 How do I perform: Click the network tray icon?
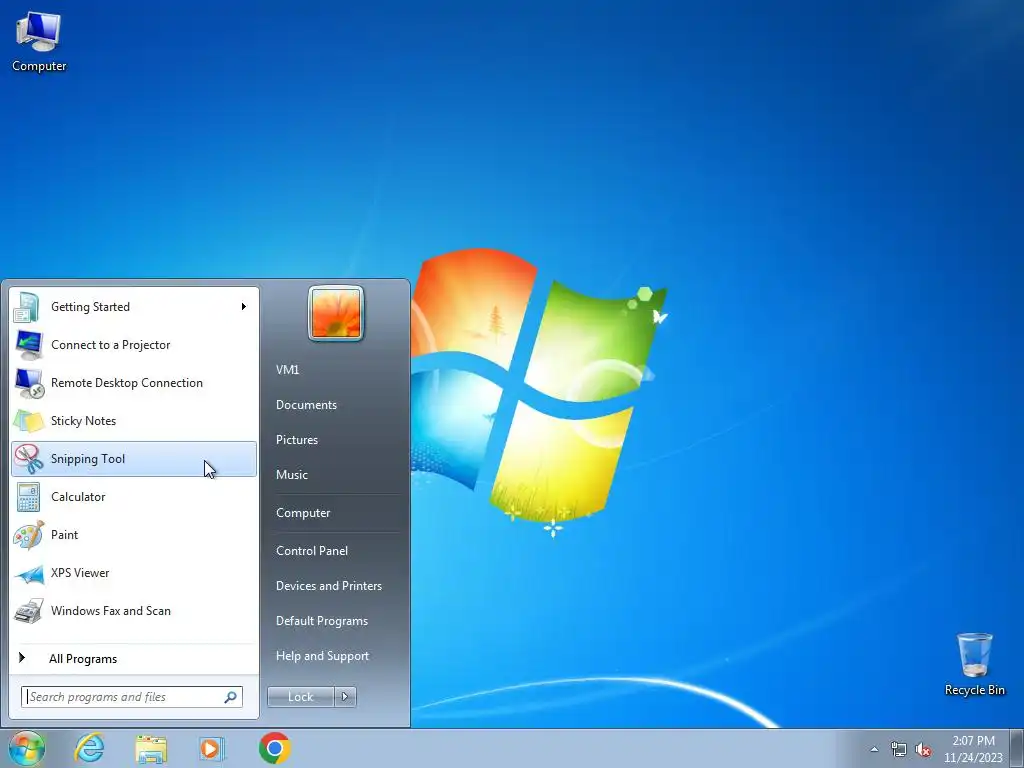point(899,750)
